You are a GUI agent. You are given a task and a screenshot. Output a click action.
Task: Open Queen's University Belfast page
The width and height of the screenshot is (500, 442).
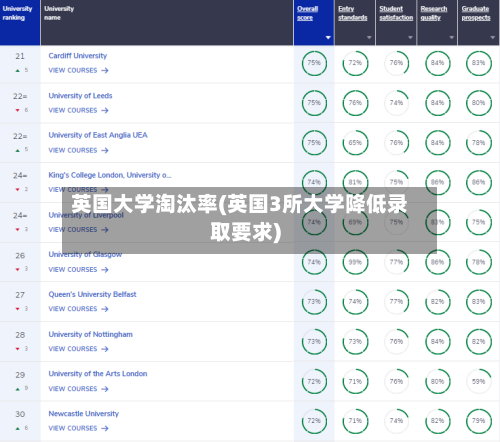(92, 294)
